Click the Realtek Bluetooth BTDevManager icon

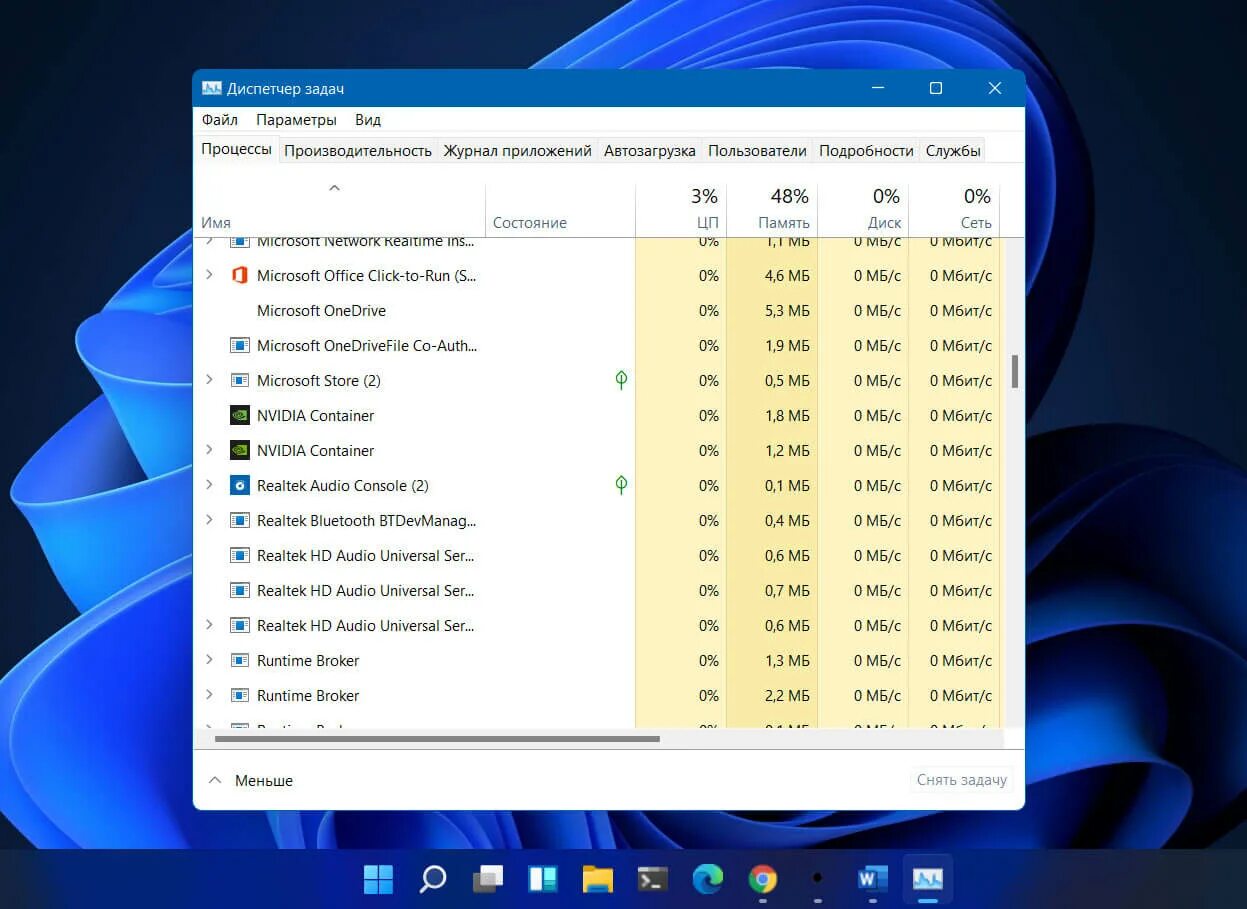(239, 520)
